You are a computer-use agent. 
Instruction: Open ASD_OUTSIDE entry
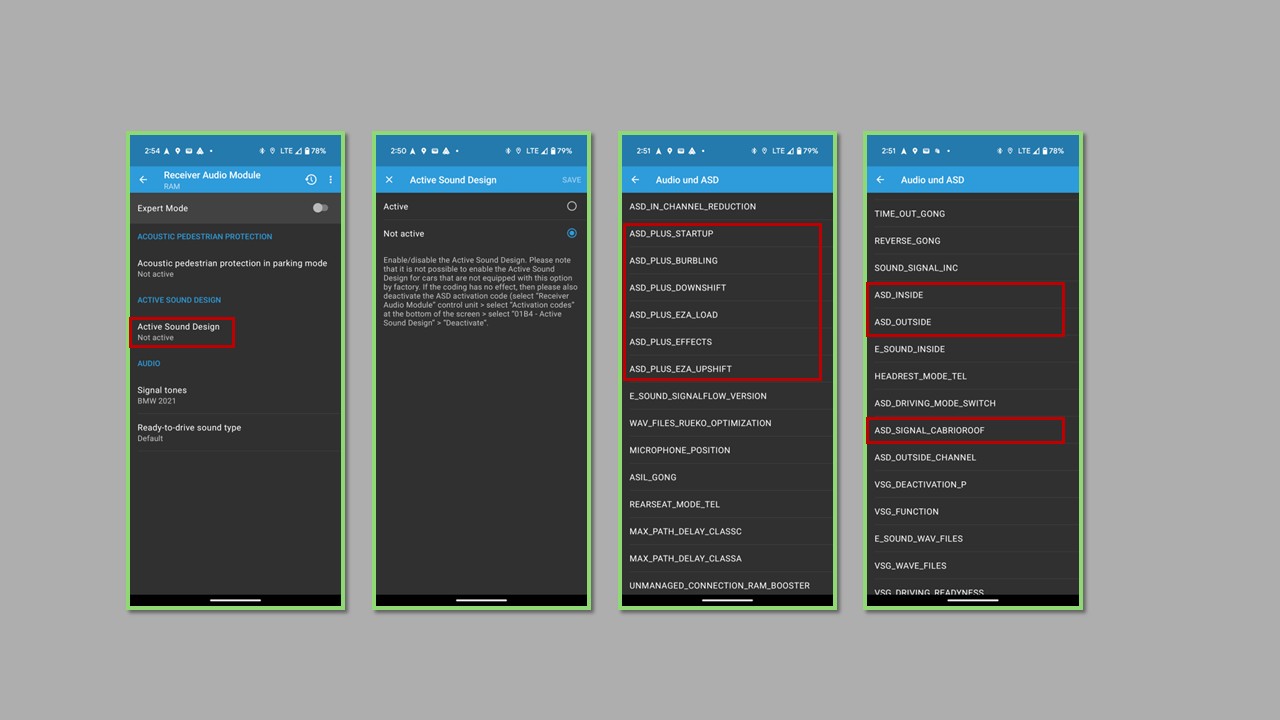coord(973,322)
